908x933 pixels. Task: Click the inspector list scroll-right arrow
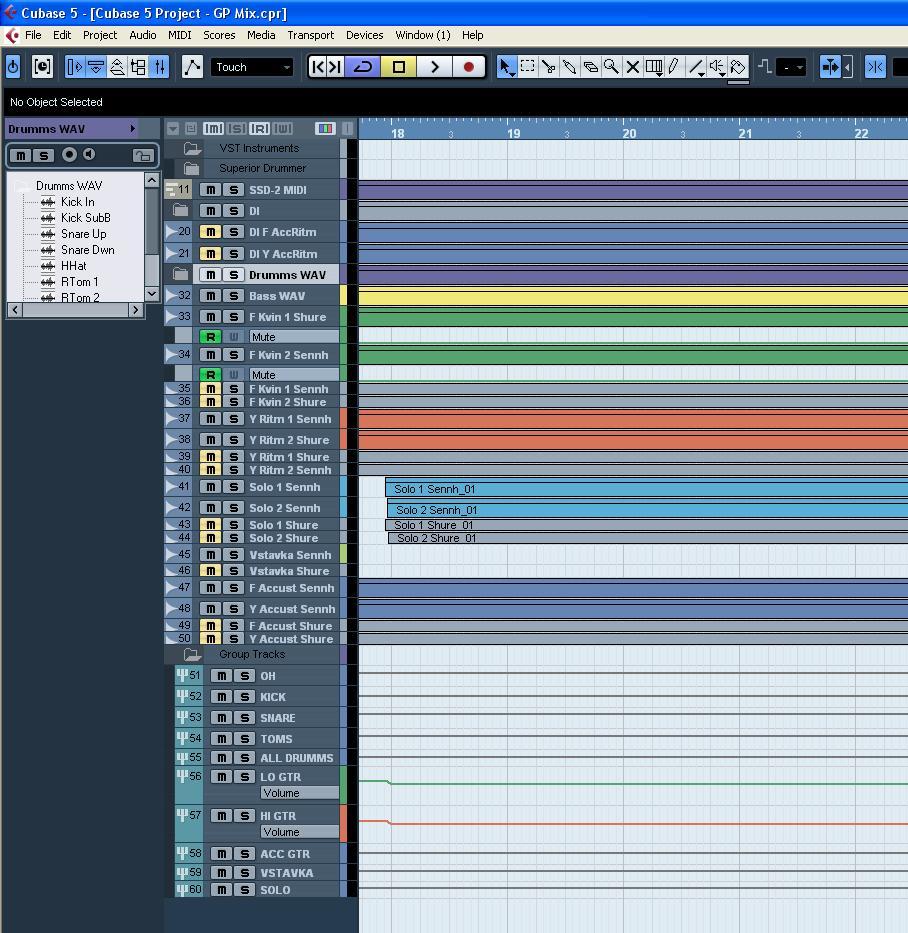click(x=136, y=310)
